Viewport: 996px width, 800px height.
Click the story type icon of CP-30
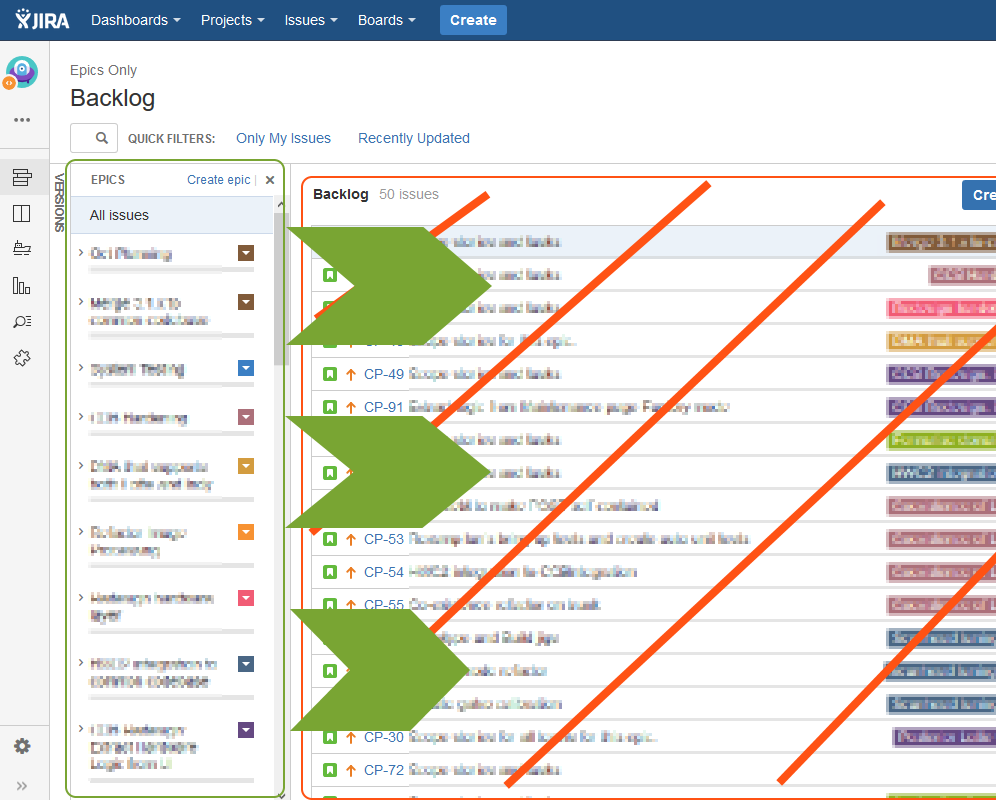pyautogui.click(x=330, y=737)
